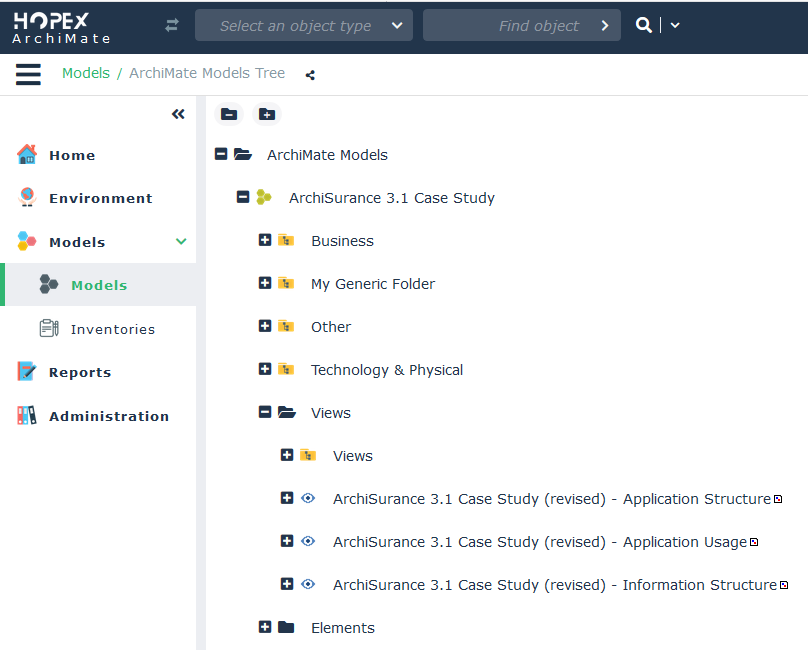The height and width of the screenshot is (650, 808).
Task: Expand the Business folder node
Action: [265, 241]
